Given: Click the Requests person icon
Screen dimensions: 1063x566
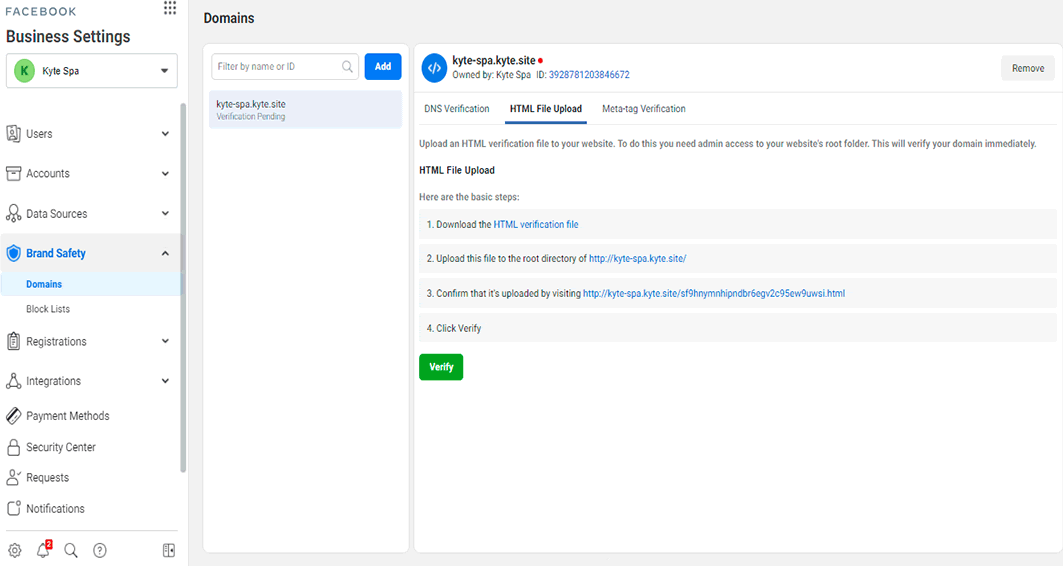Looking at the screenshot, I should click(x=14, y=477).
